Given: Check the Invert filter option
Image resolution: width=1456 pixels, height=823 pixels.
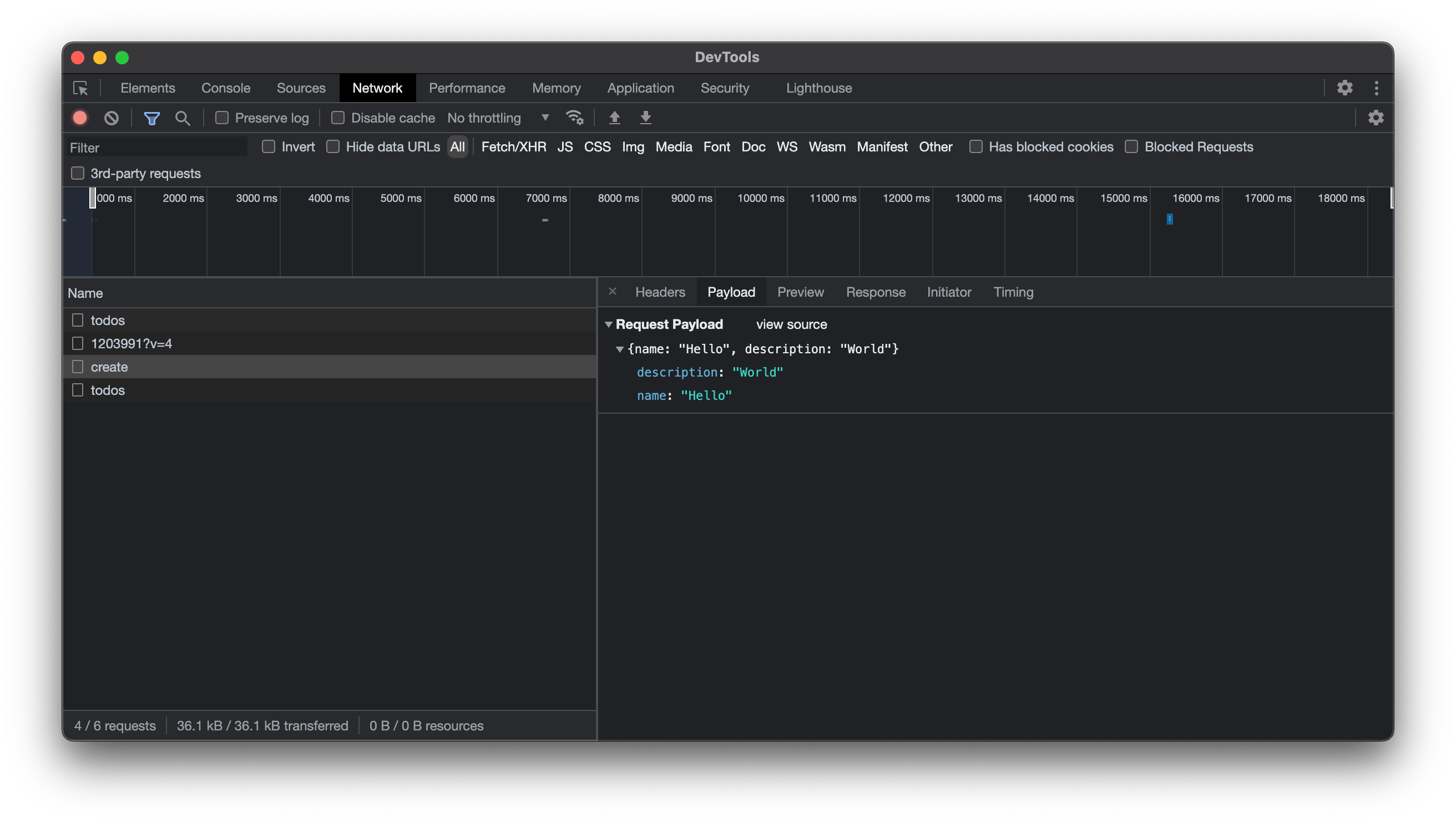Looking at the screenshot, I should coord(269,147).
